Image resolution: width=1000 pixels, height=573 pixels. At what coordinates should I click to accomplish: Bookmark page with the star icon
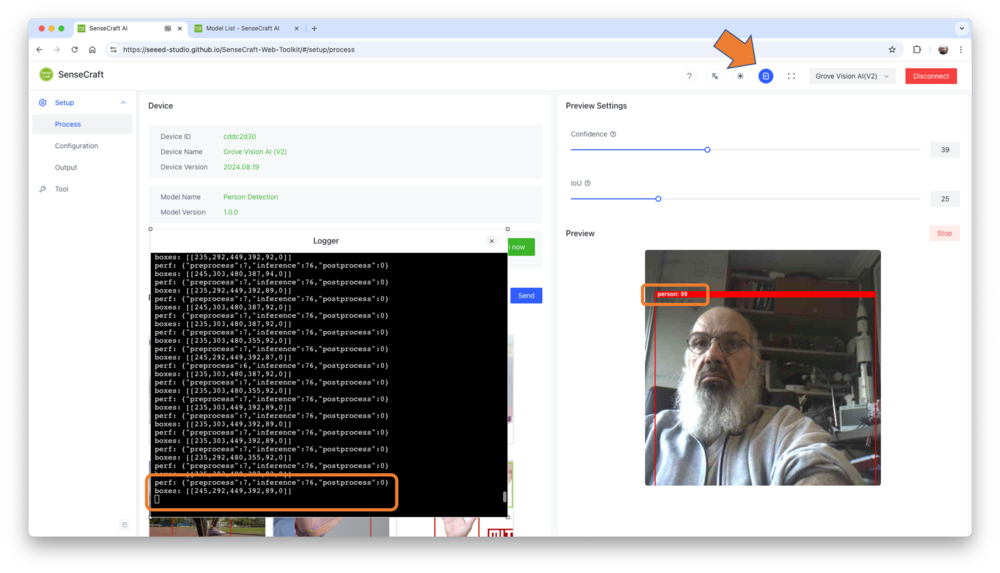(892, 49)
